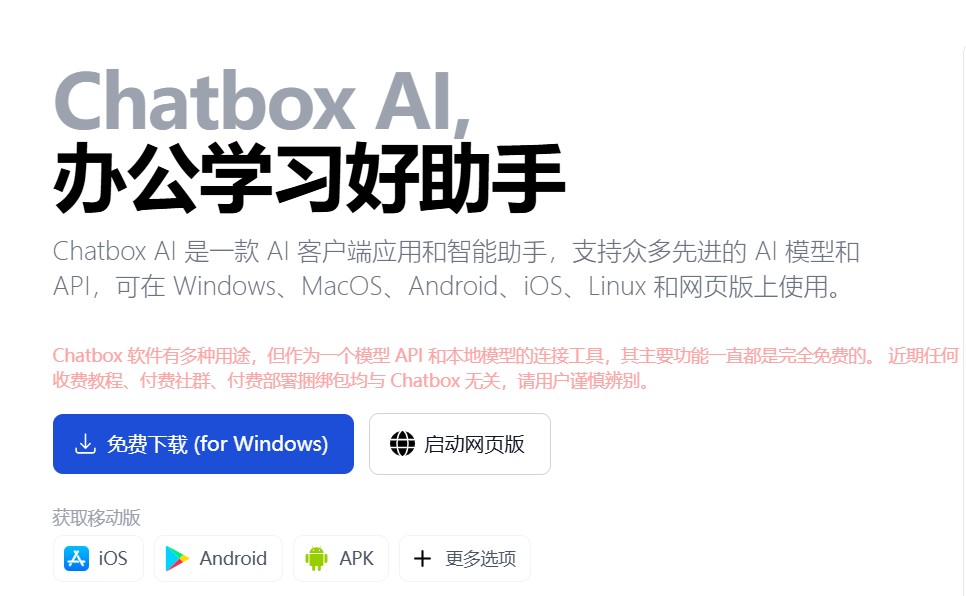Expand 更多选项 for more download options

[x=465, y=558]
